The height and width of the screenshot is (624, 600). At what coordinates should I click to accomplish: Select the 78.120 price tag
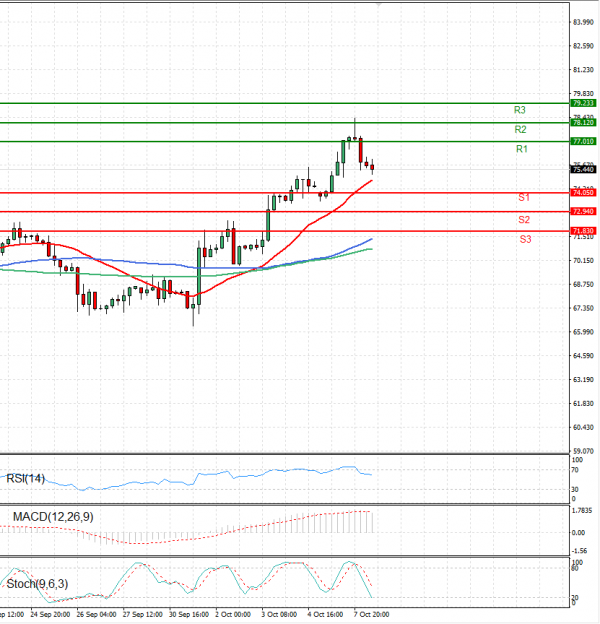coord(583,122)
